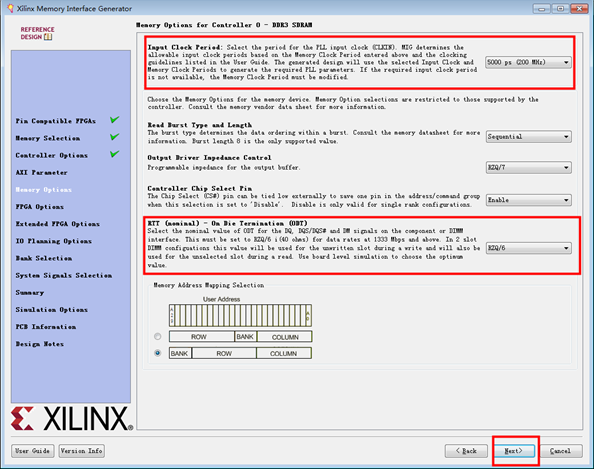
Task: Select BANK ROW COLUMN address mapping radio
Action: tap(157, 353)
